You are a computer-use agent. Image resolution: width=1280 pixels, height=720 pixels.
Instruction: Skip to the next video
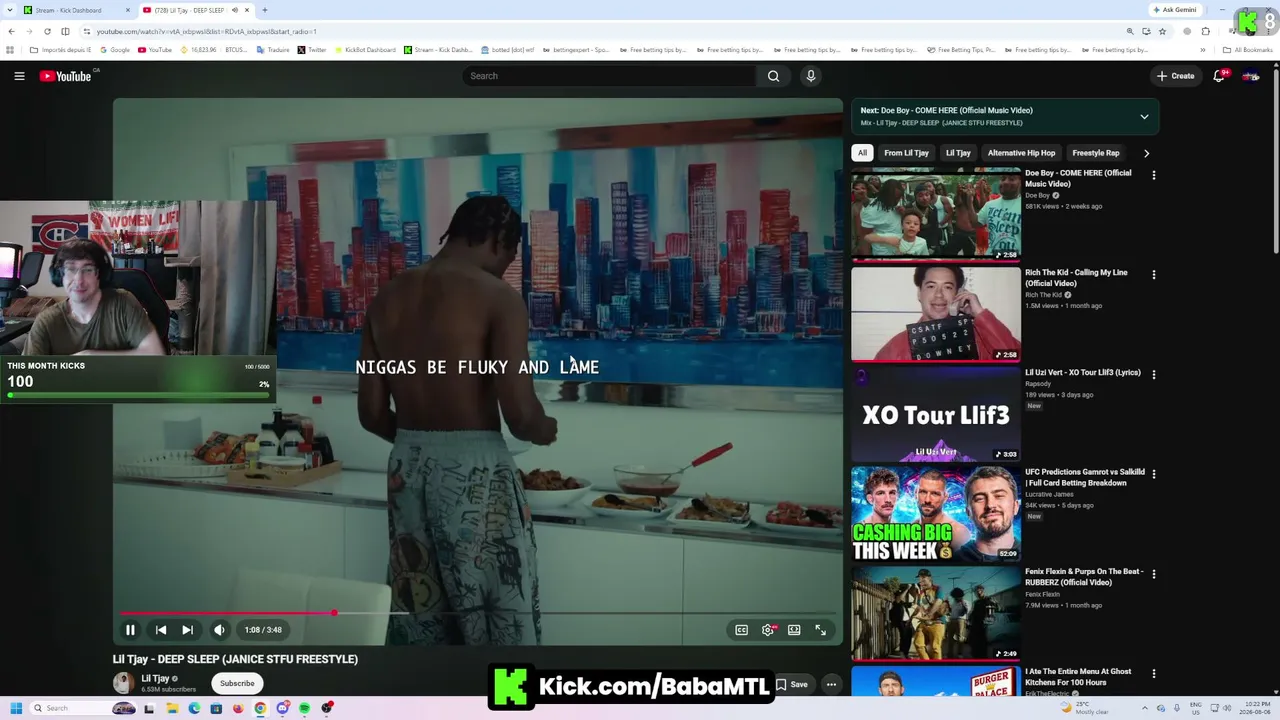pos(187,630)
